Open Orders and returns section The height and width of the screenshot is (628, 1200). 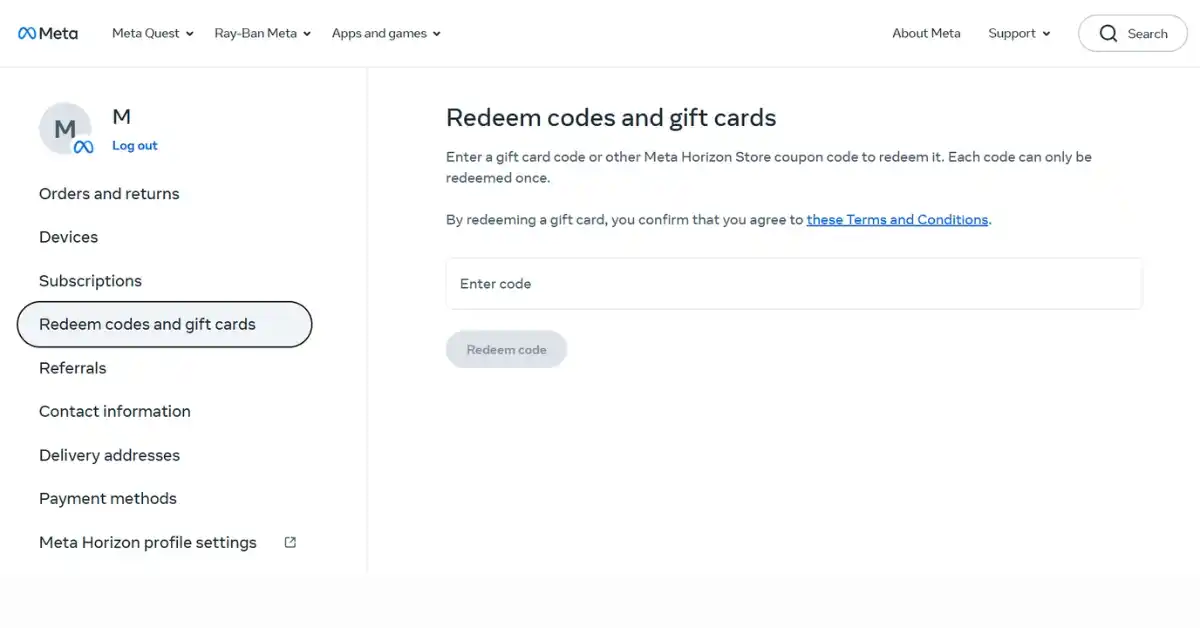tap(109, 194)
